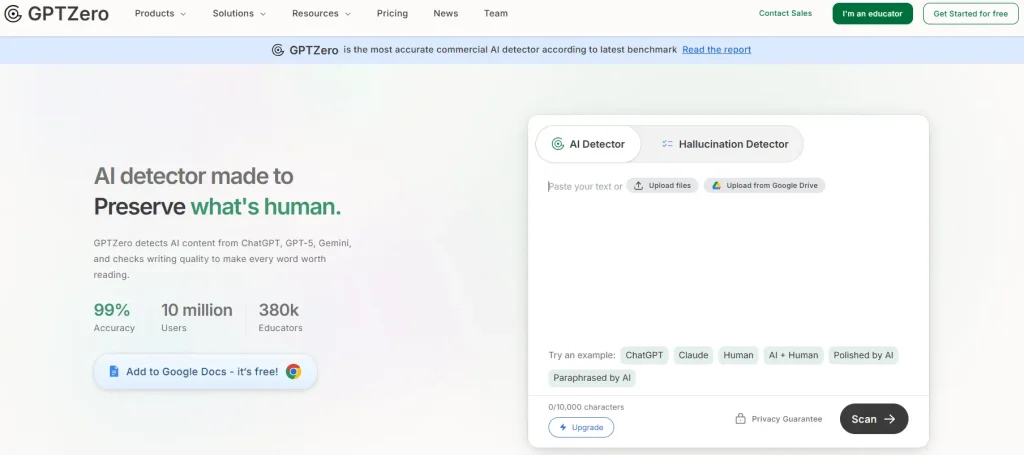The height and width of the screenshot is (455, 1024).
Task: Click the lock icon beside Privacy Guarantee
Action: click(x=741, y=419)
